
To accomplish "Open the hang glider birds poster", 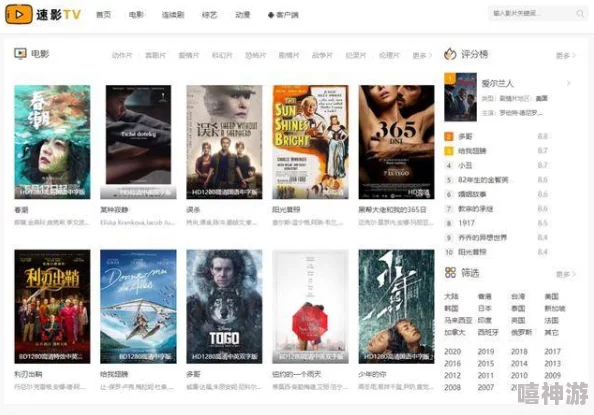I will tap(138, 306).
